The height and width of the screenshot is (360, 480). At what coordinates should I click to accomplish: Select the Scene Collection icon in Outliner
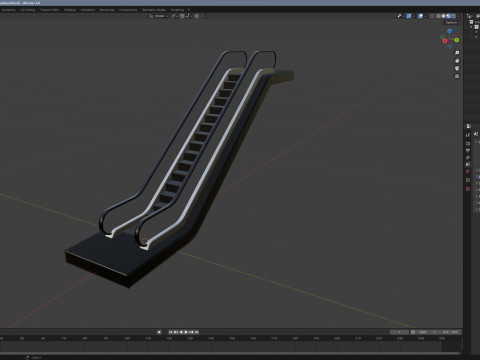(x=471, y=22)
